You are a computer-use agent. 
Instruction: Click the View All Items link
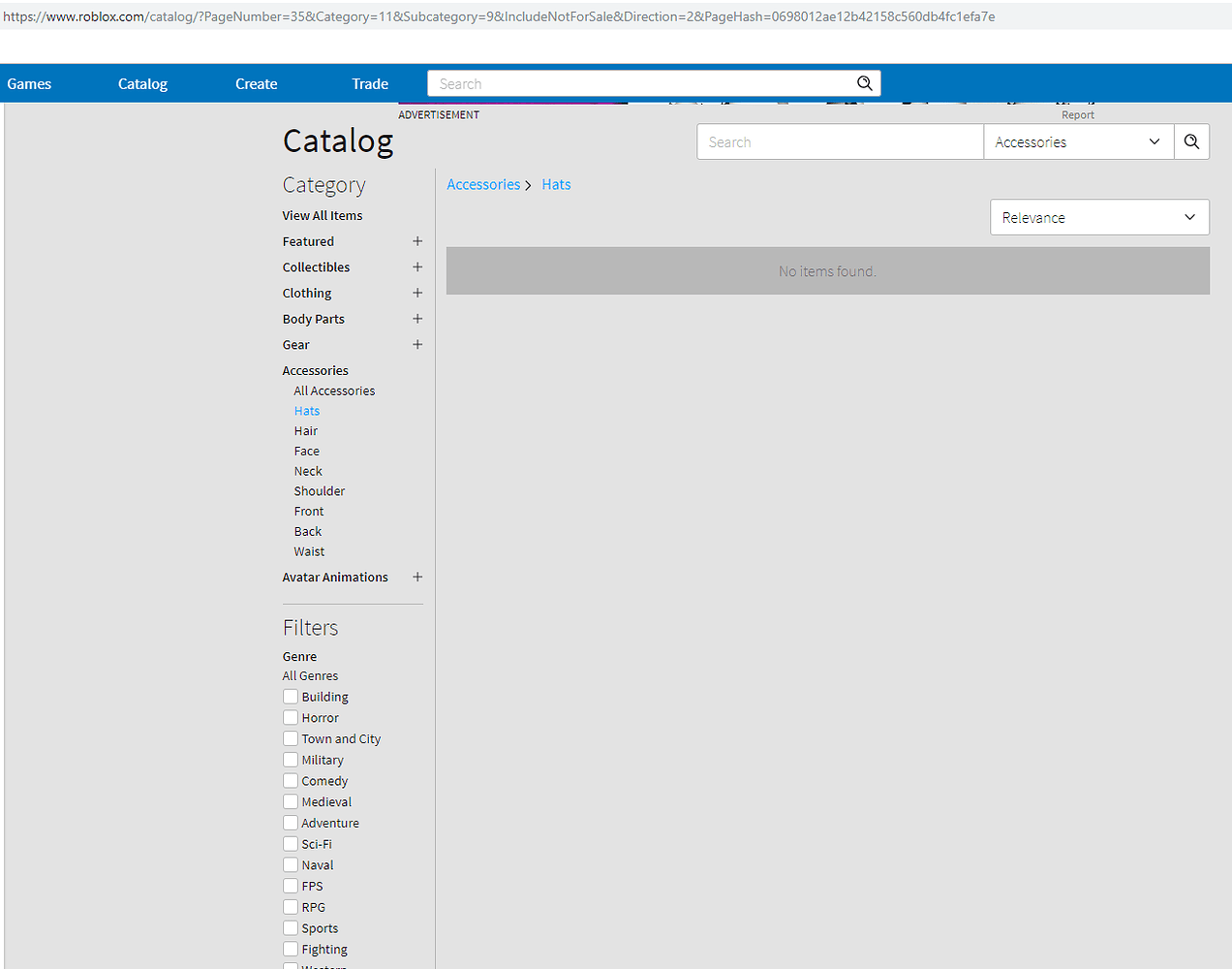[x=322, y=215]
